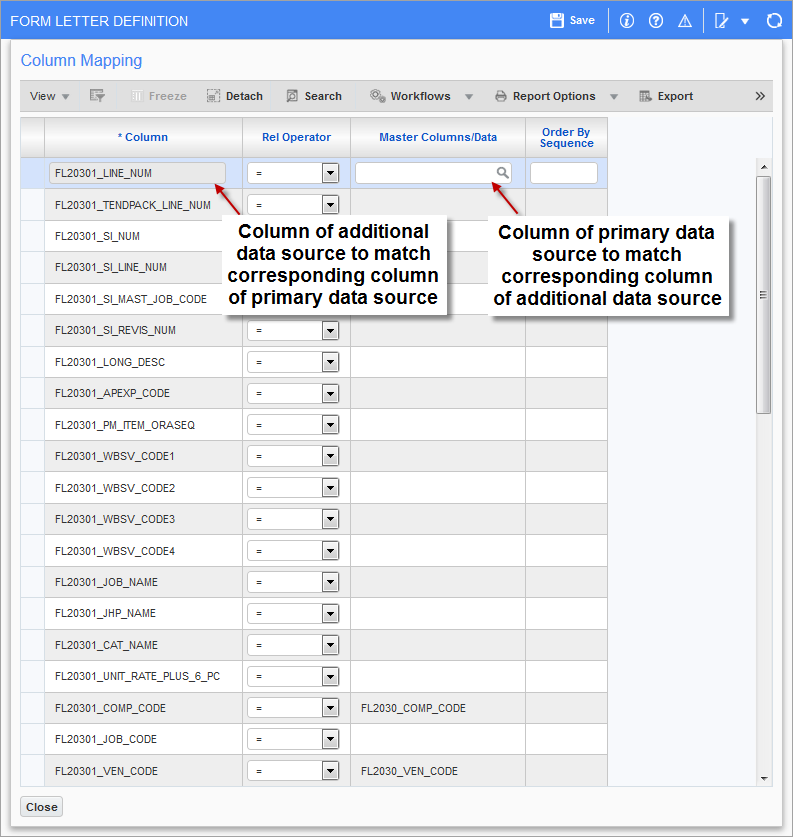Click the Workflows toolbar button
793x837 pixels.
pyautogui.click(x=410, y=96)
